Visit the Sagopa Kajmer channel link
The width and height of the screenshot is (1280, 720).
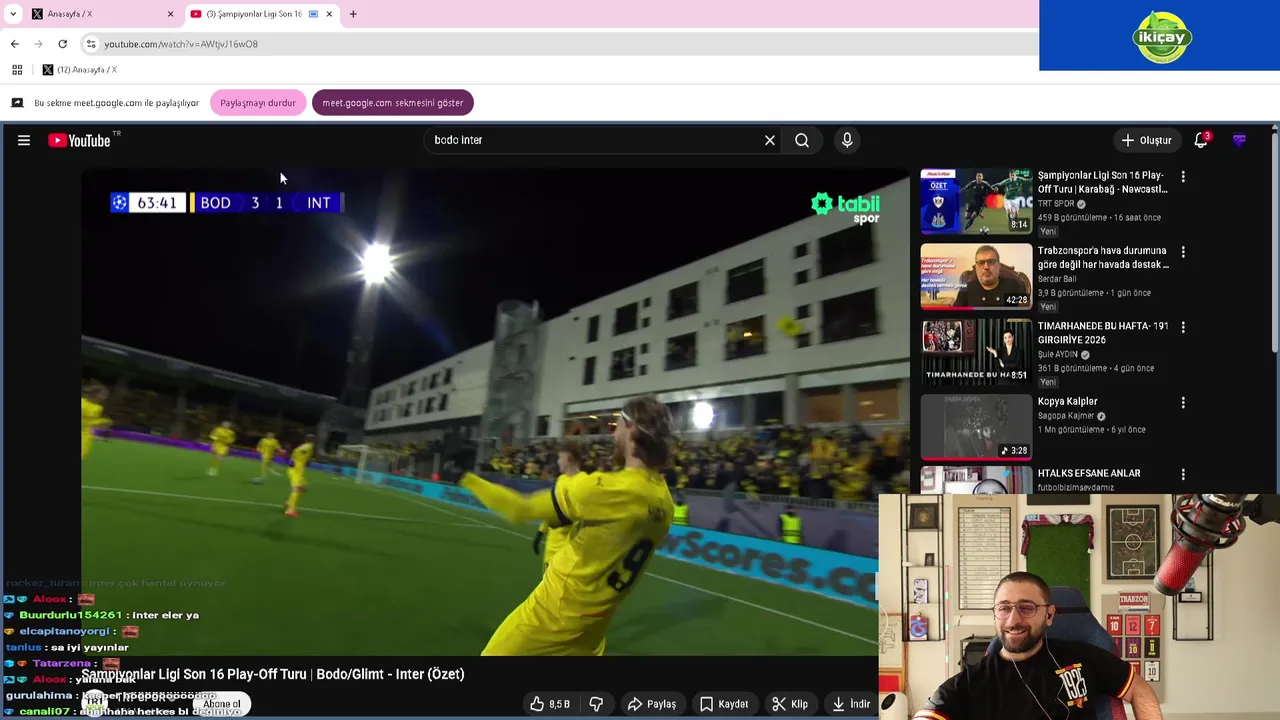pyautogui.click(x=1066, y=416)
